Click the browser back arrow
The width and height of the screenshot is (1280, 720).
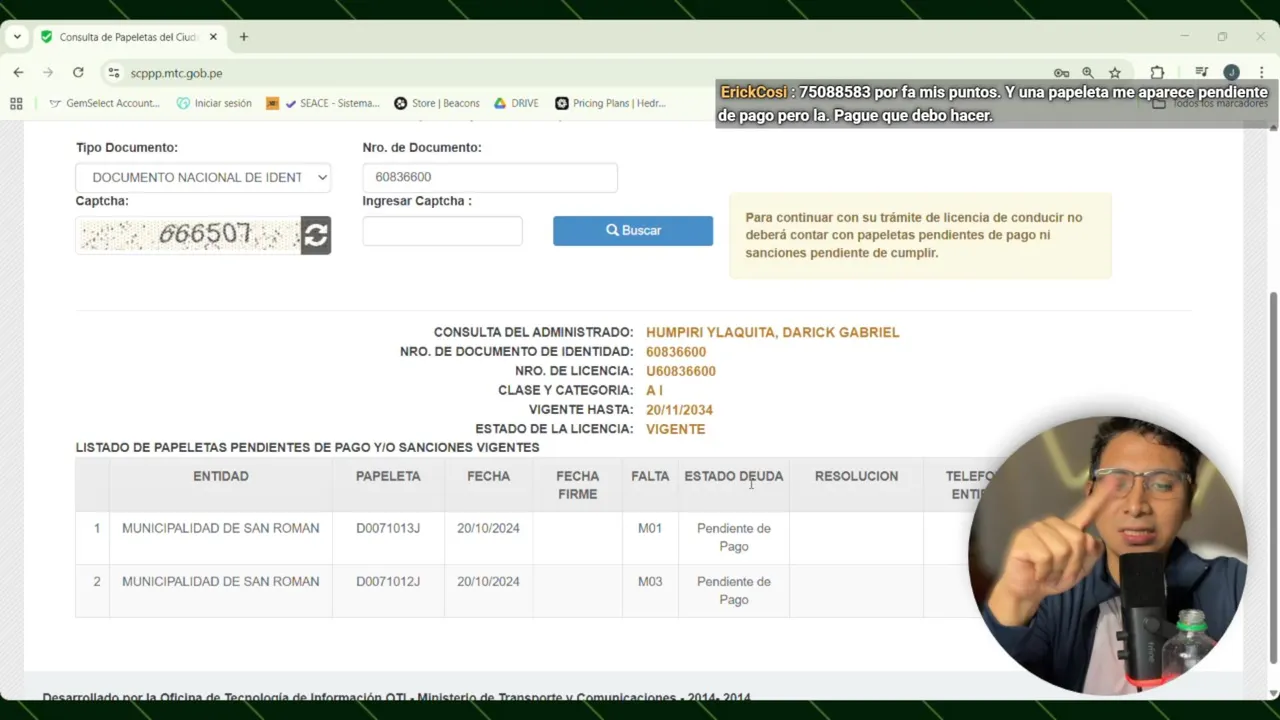(x=18, y=73)
